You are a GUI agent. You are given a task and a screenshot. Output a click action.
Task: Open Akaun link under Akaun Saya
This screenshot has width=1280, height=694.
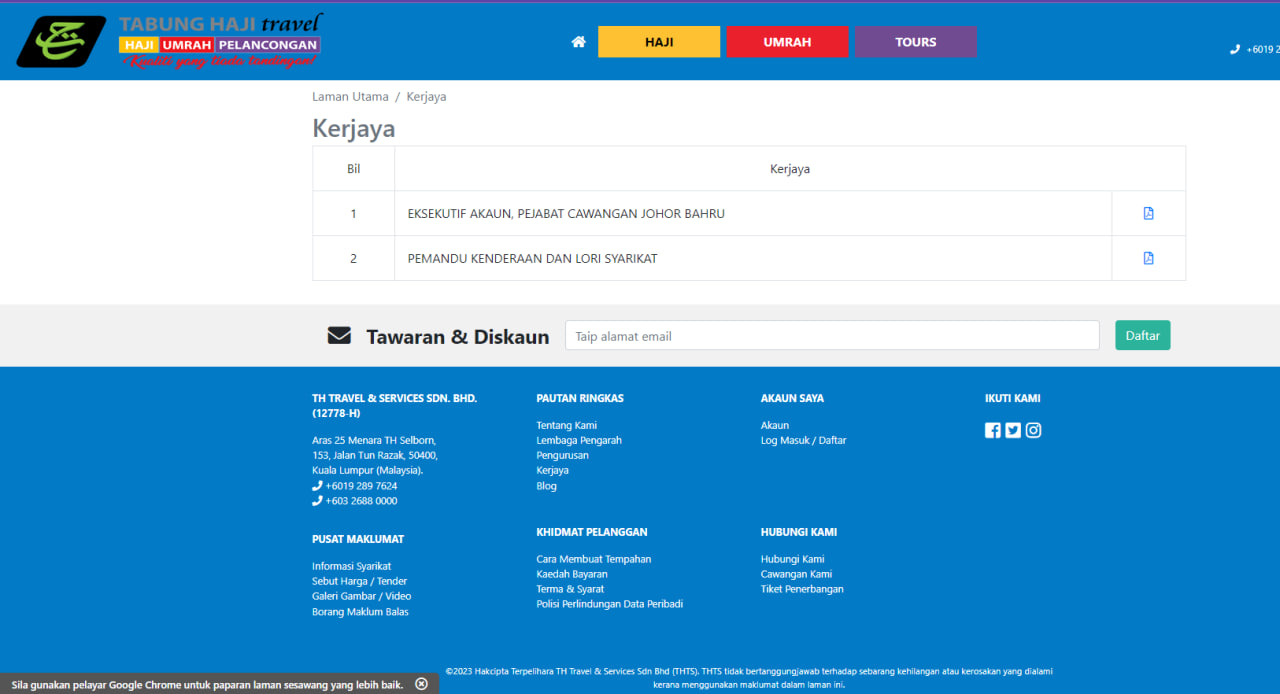point(774,425)
